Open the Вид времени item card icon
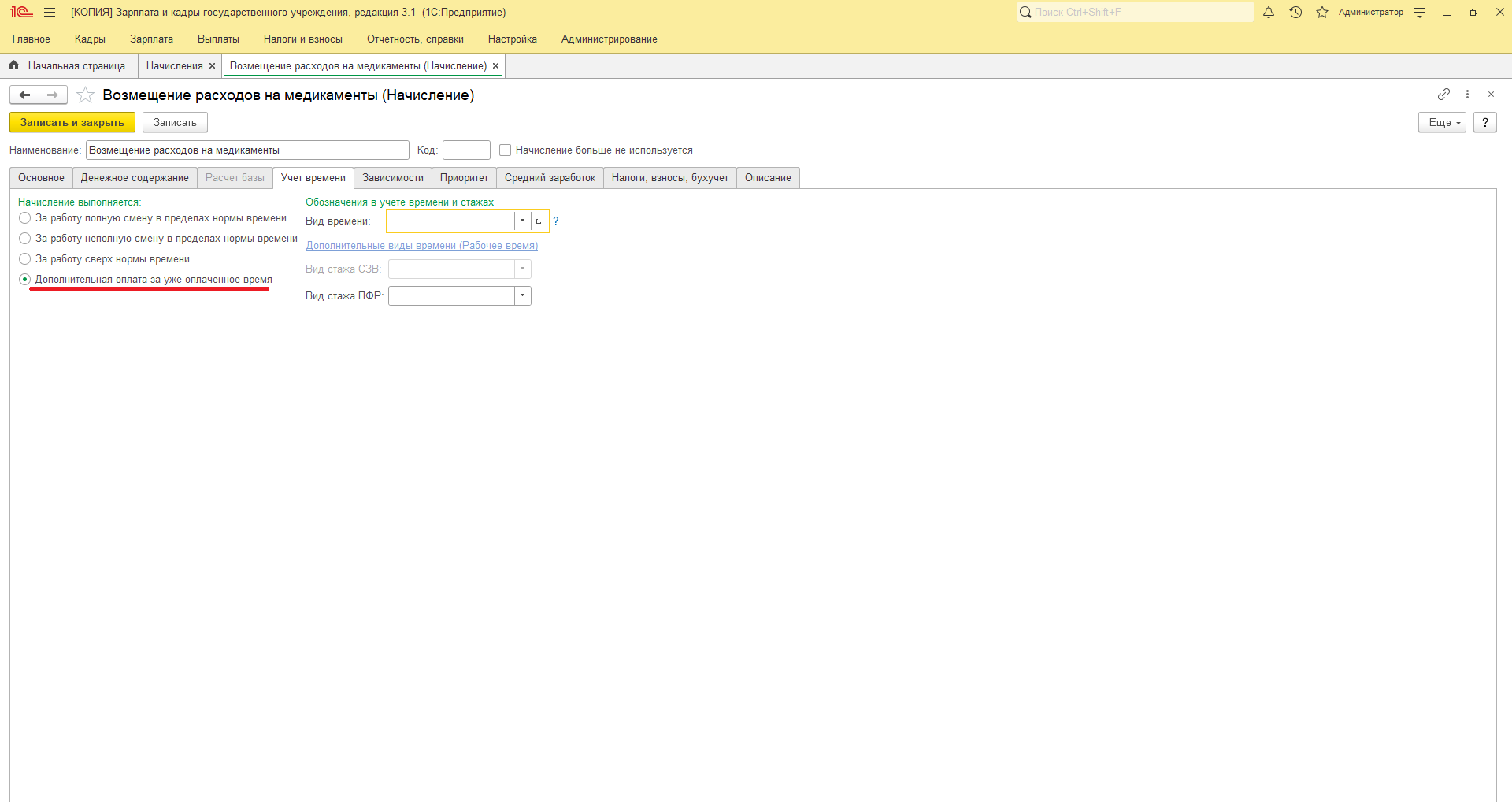The height and width of the screenshot is (802, 1512). [539, 221]
